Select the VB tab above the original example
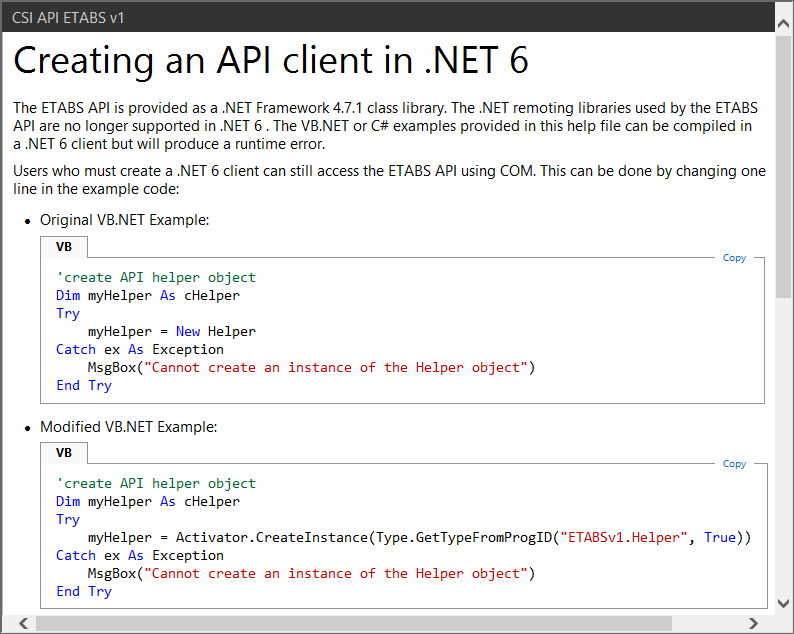Viewport: 794px width, 634px height. [64, 246]
